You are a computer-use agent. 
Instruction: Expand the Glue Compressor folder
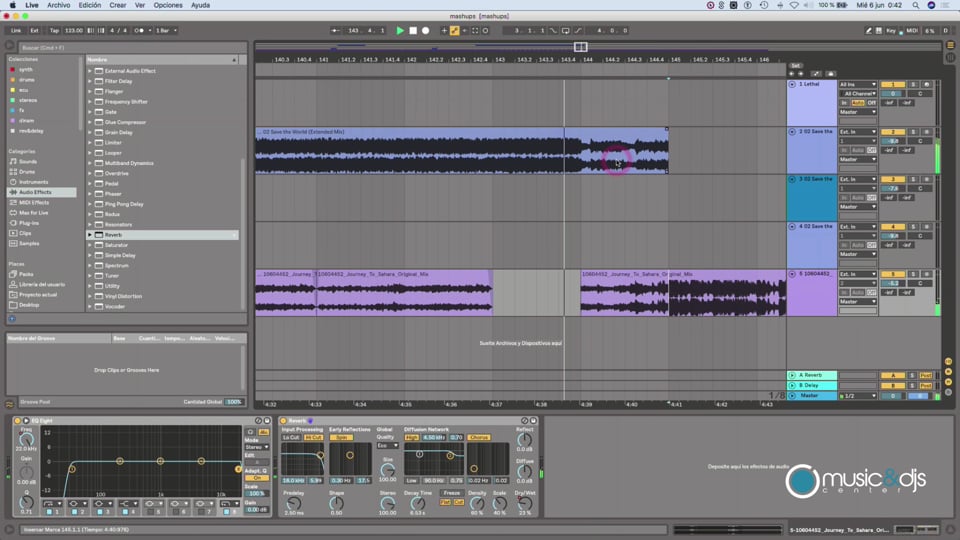[x=90, y=122]
